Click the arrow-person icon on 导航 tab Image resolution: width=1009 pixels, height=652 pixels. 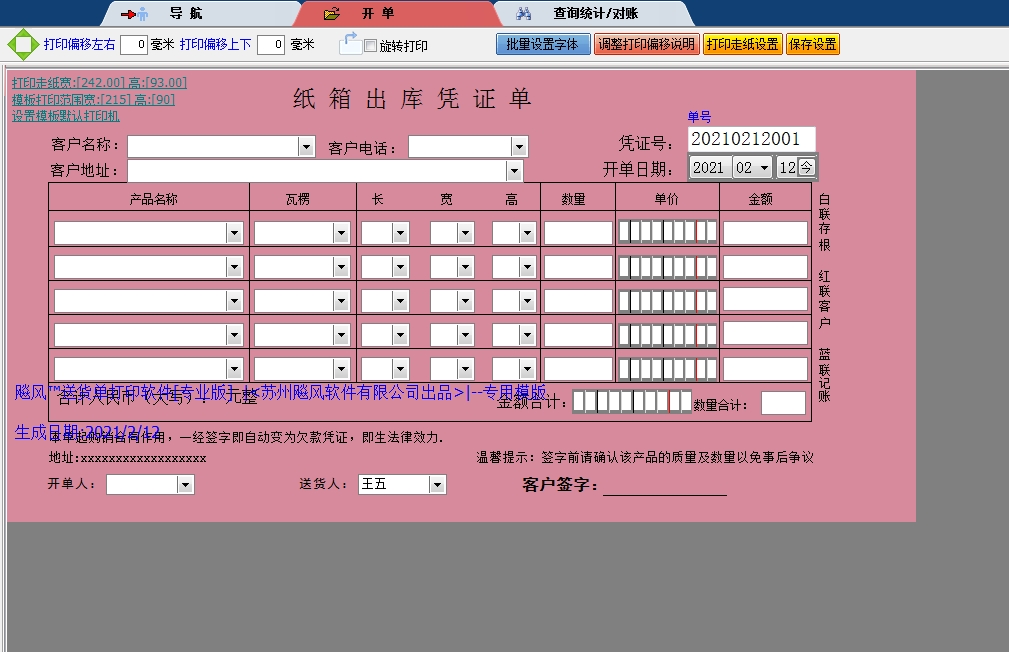click(135, 14)
